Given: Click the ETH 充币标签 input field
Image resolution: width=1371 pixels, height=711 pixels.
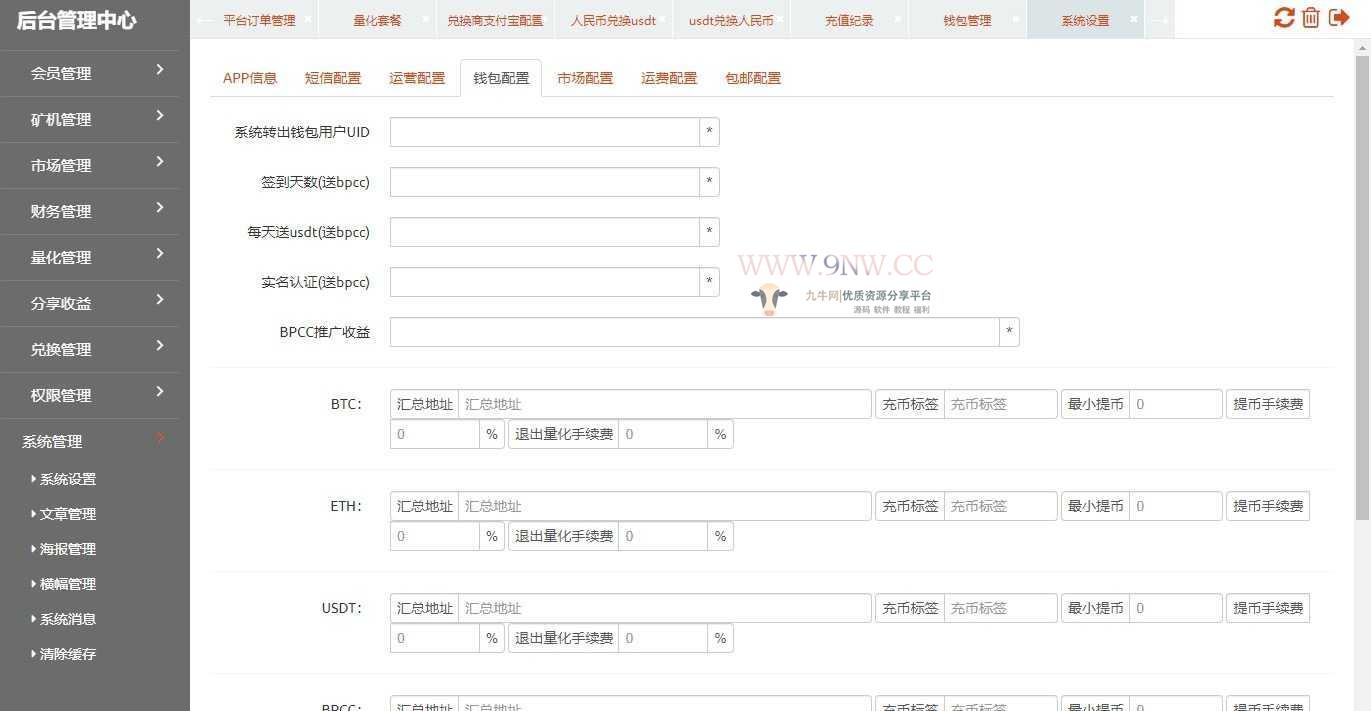Looking at the screenshot, I should pyautogui.click(x=1000, y=506).
